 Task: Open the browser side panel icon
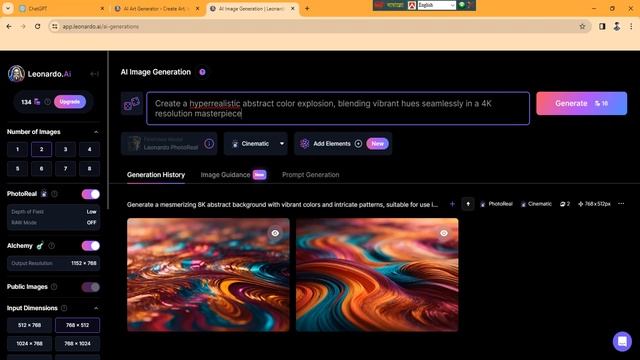point(602,27)
